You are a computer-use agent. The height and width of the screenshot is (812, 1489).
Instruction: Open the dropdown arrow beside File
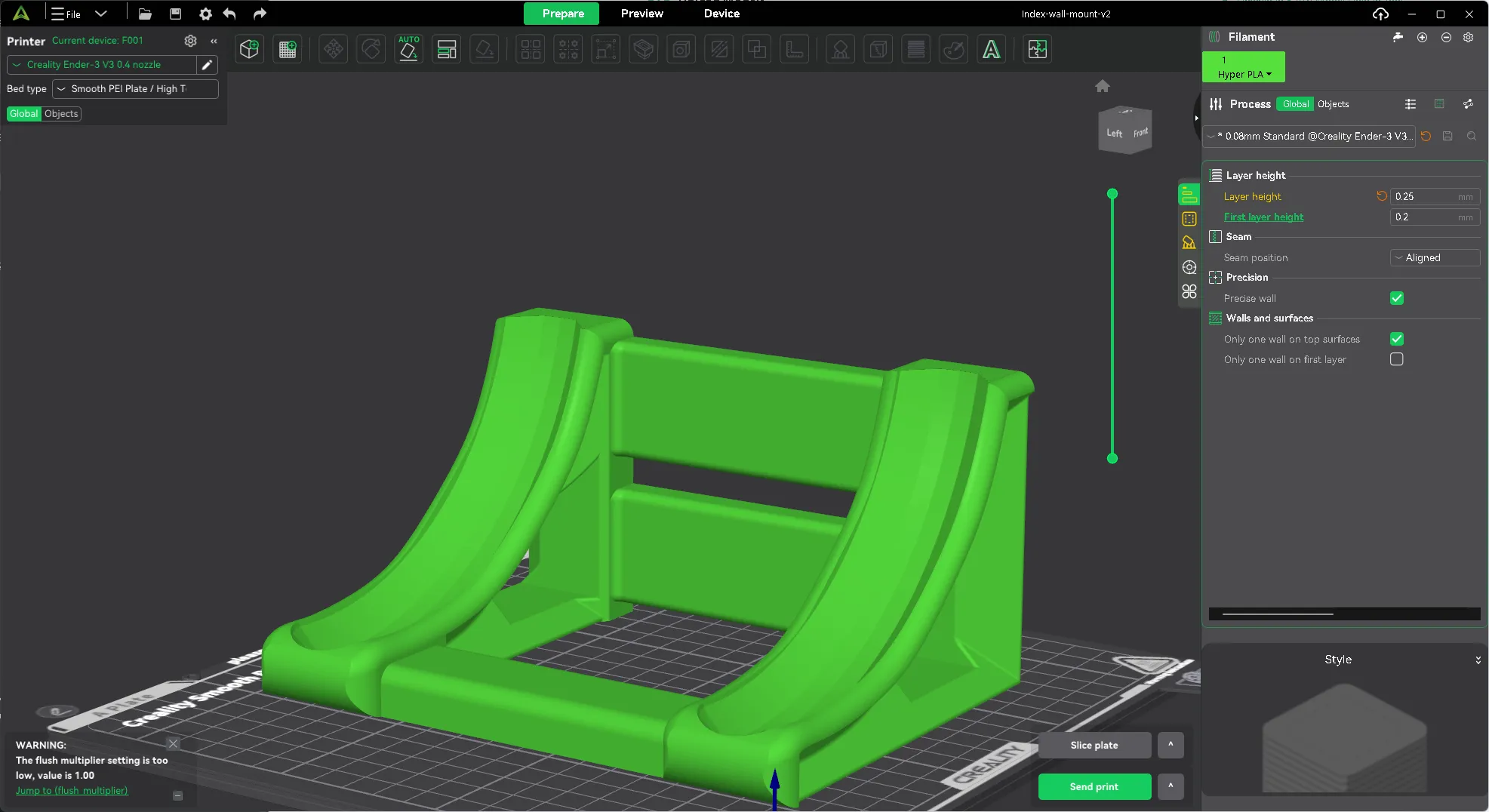[x=101, y=14]
